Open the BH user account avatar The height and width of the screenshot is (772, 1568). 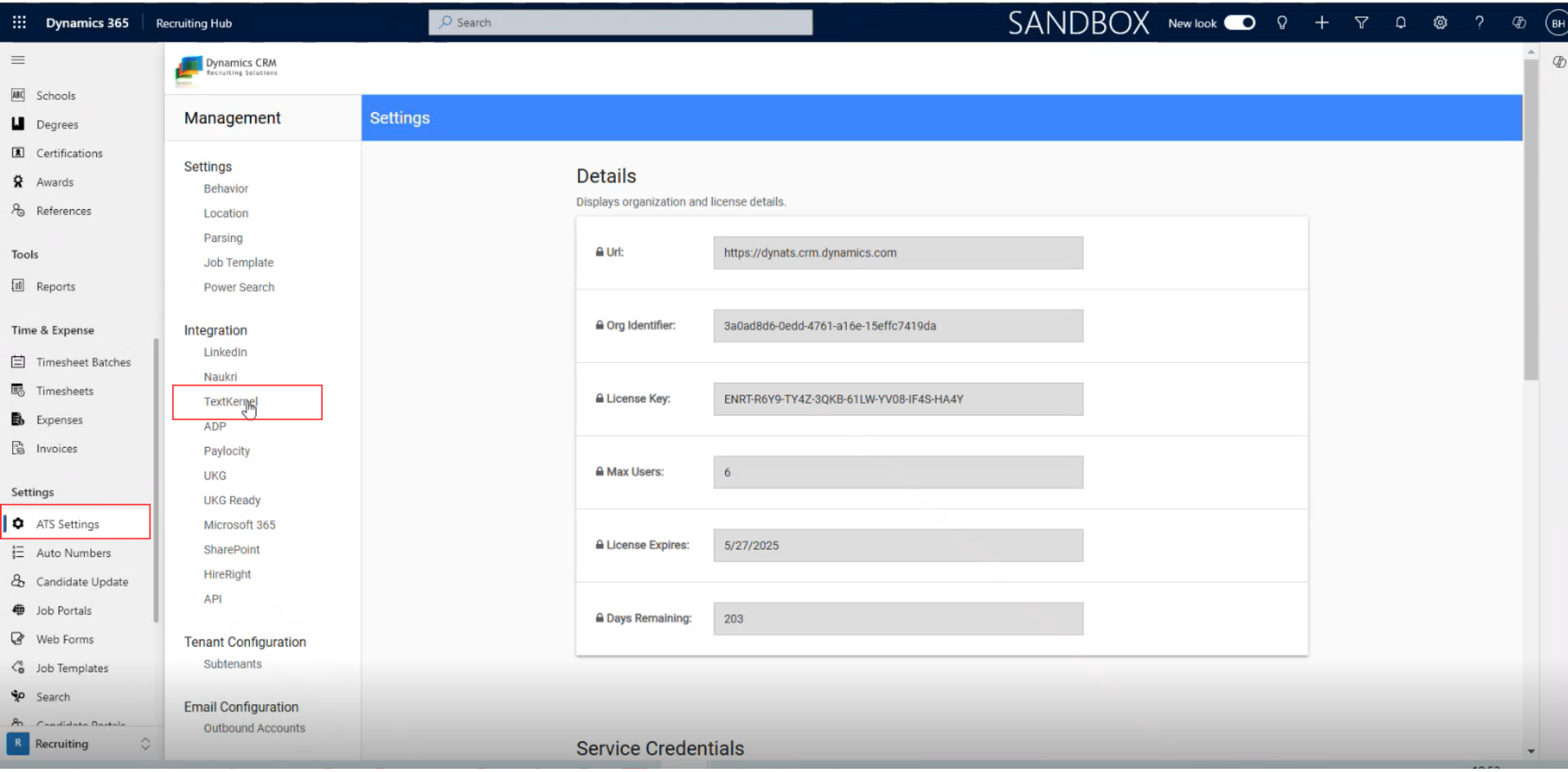[1557, 23]
